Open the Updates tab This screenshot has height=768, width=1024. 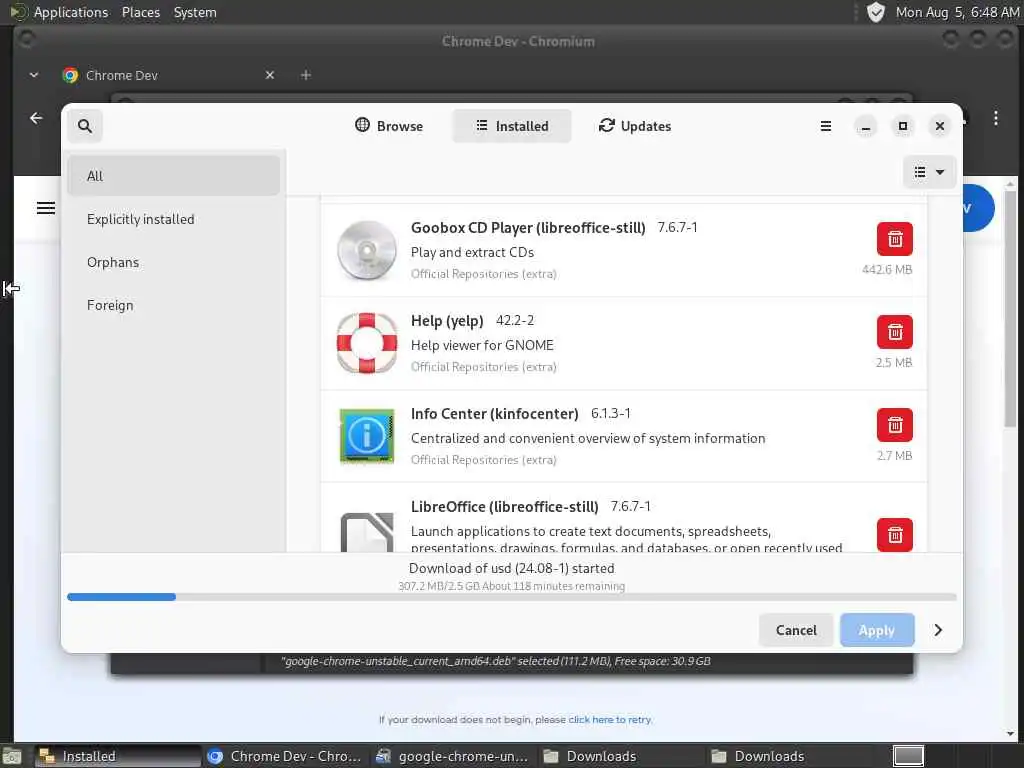click(x=635, y=126)
